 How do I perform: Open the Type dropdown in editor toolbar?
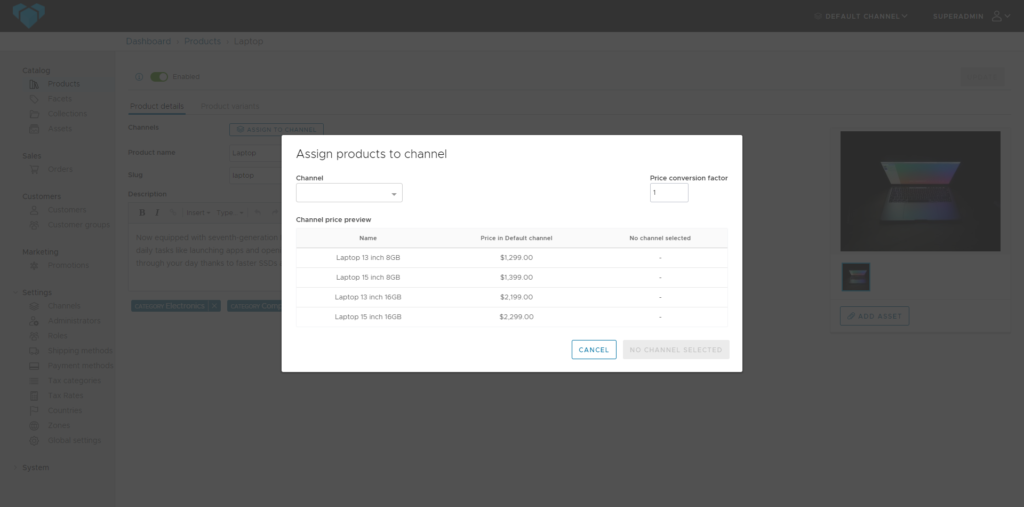tap(230, 212)
